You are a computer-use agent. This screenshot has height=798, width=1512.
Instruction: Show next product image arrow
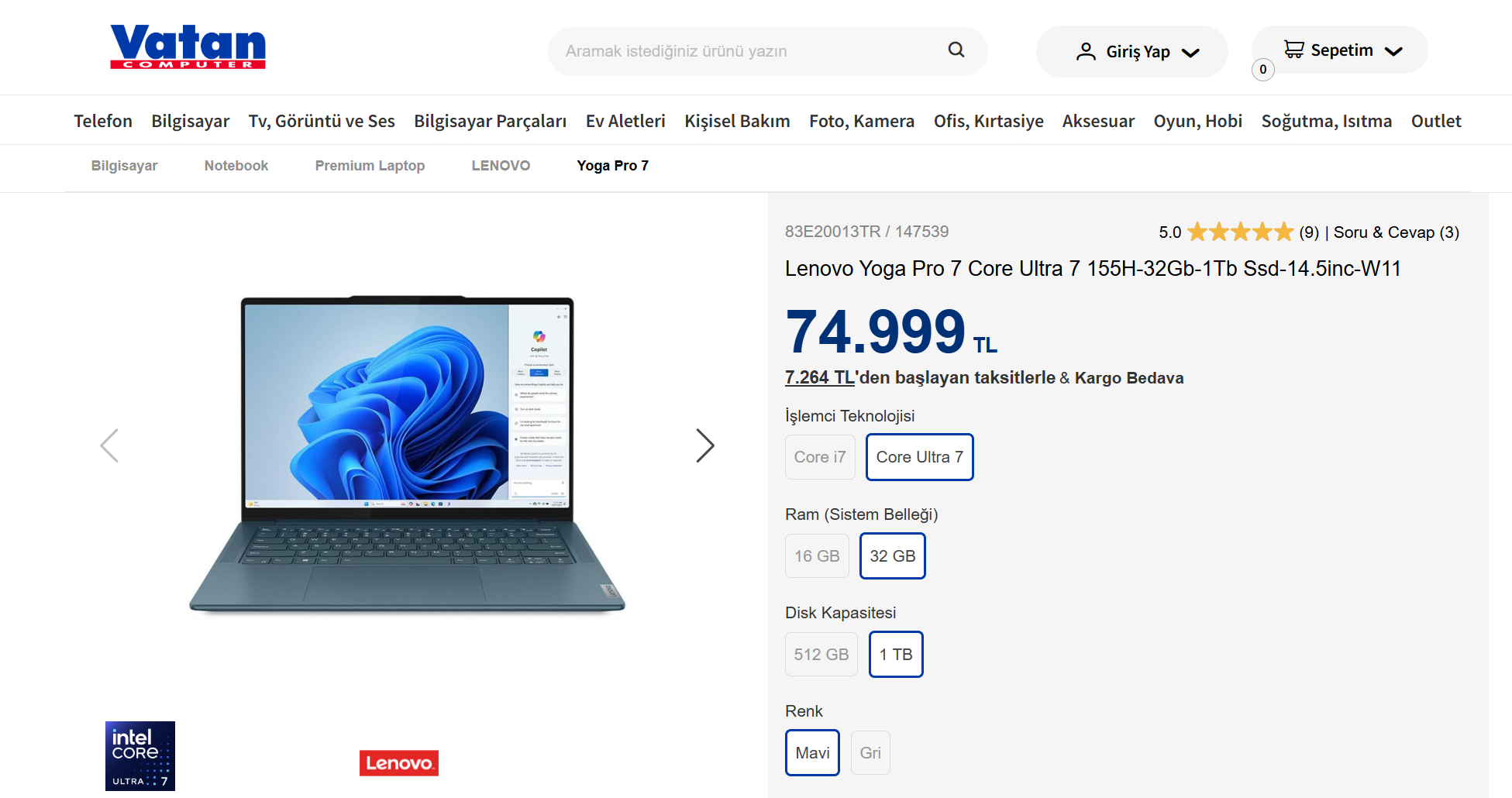click(704, 445)
